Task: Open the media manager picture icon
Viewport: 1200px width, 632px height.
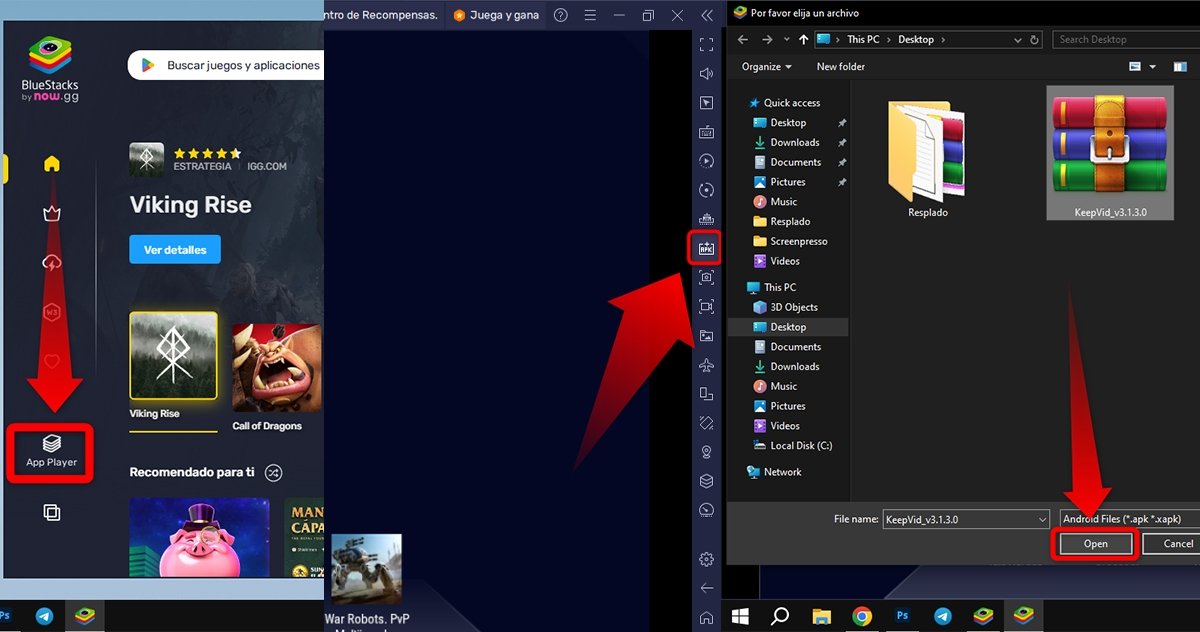Action: click(706, 336)
